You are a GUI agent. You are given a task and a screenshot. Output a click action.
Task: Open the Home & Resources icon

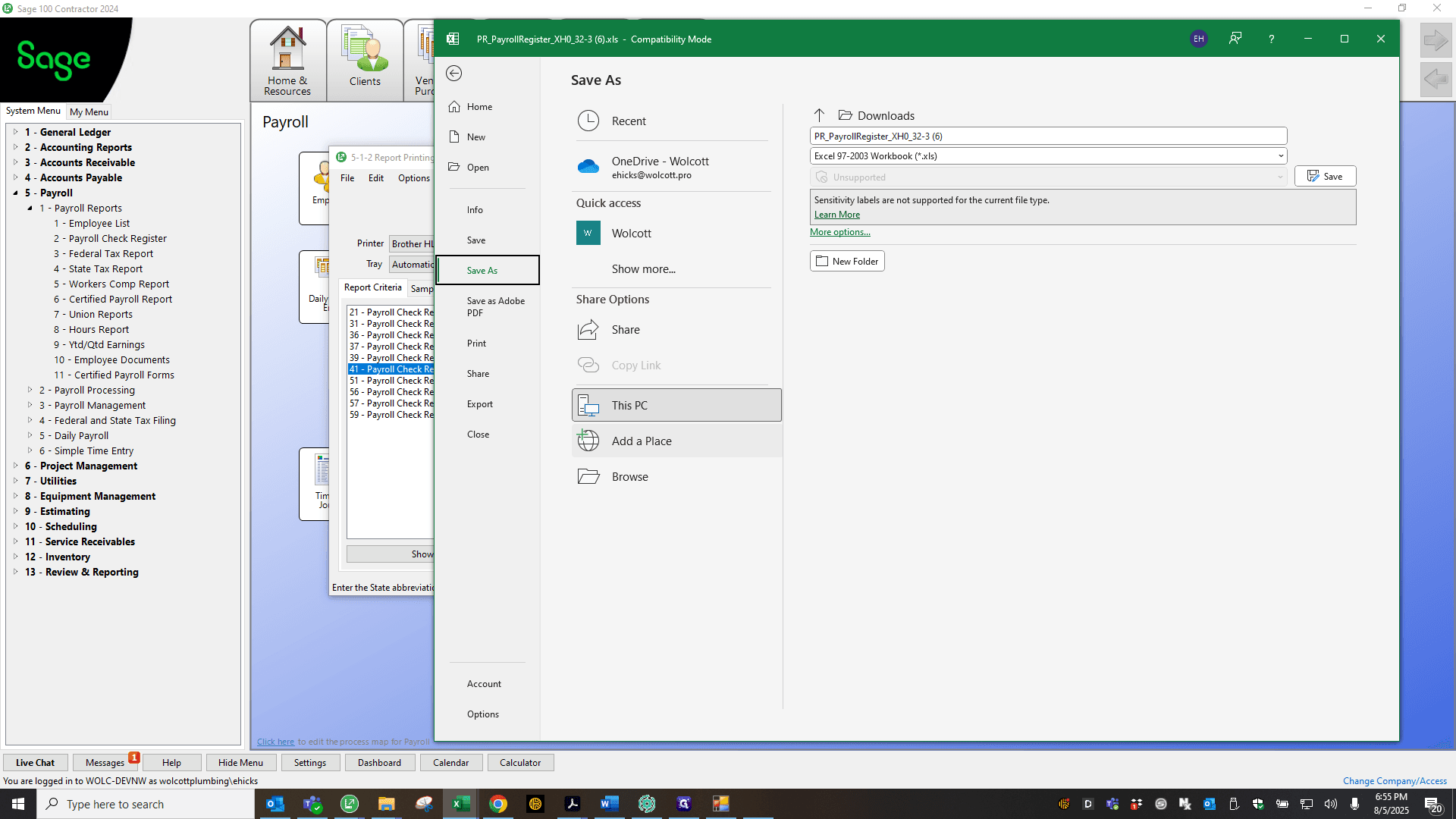(x=287, y=61)
